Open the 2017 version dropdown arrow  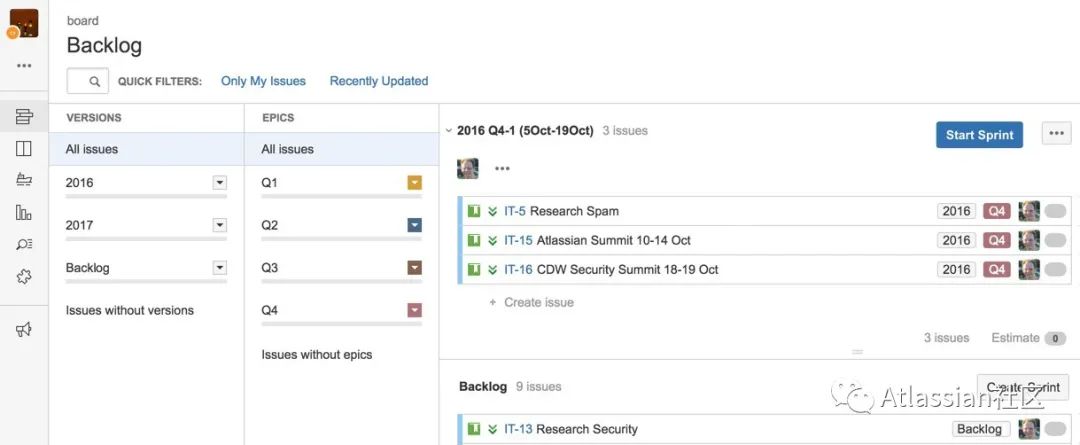[x=220, y=225]
